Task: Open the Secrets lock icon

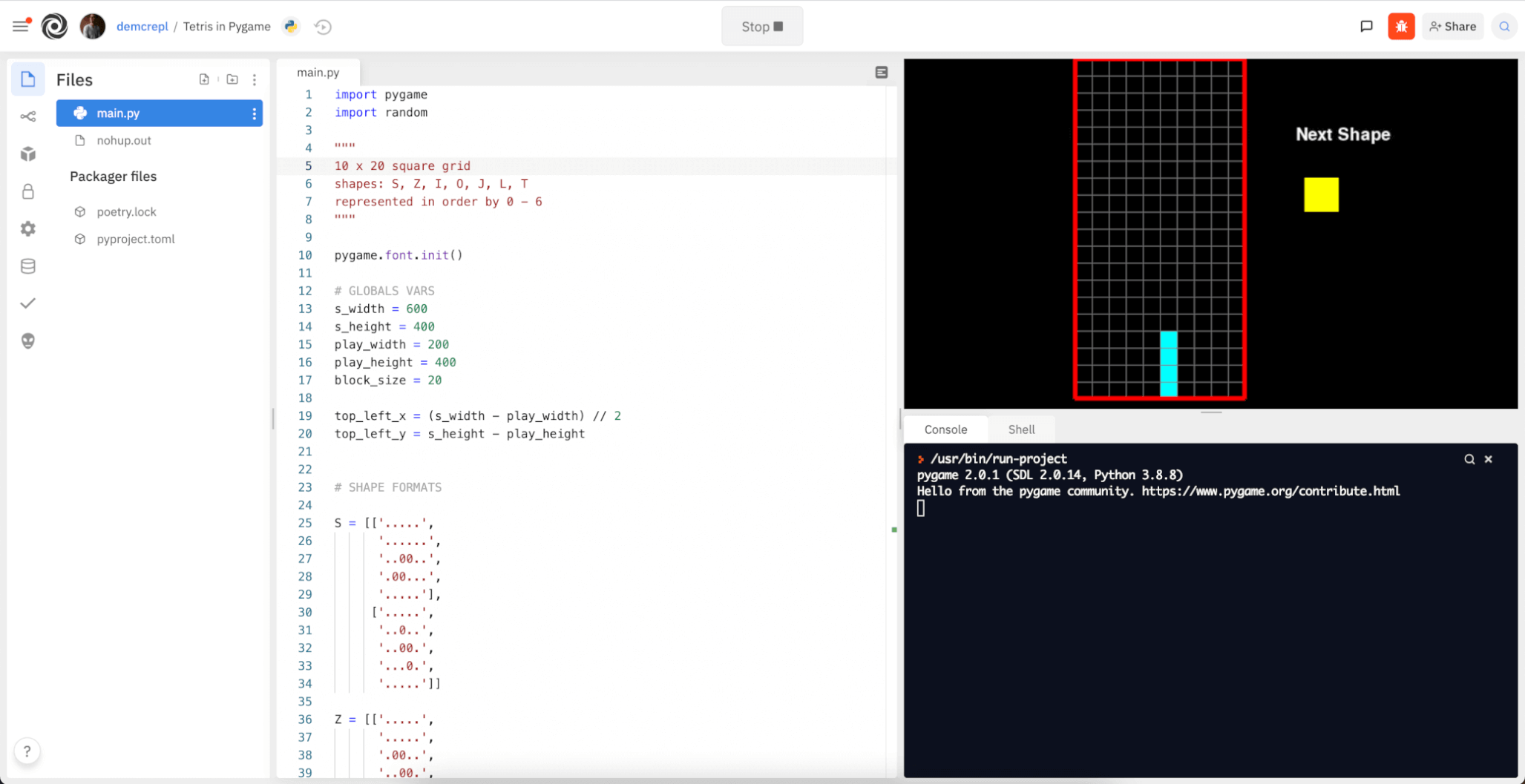Action: pos(28,191)
